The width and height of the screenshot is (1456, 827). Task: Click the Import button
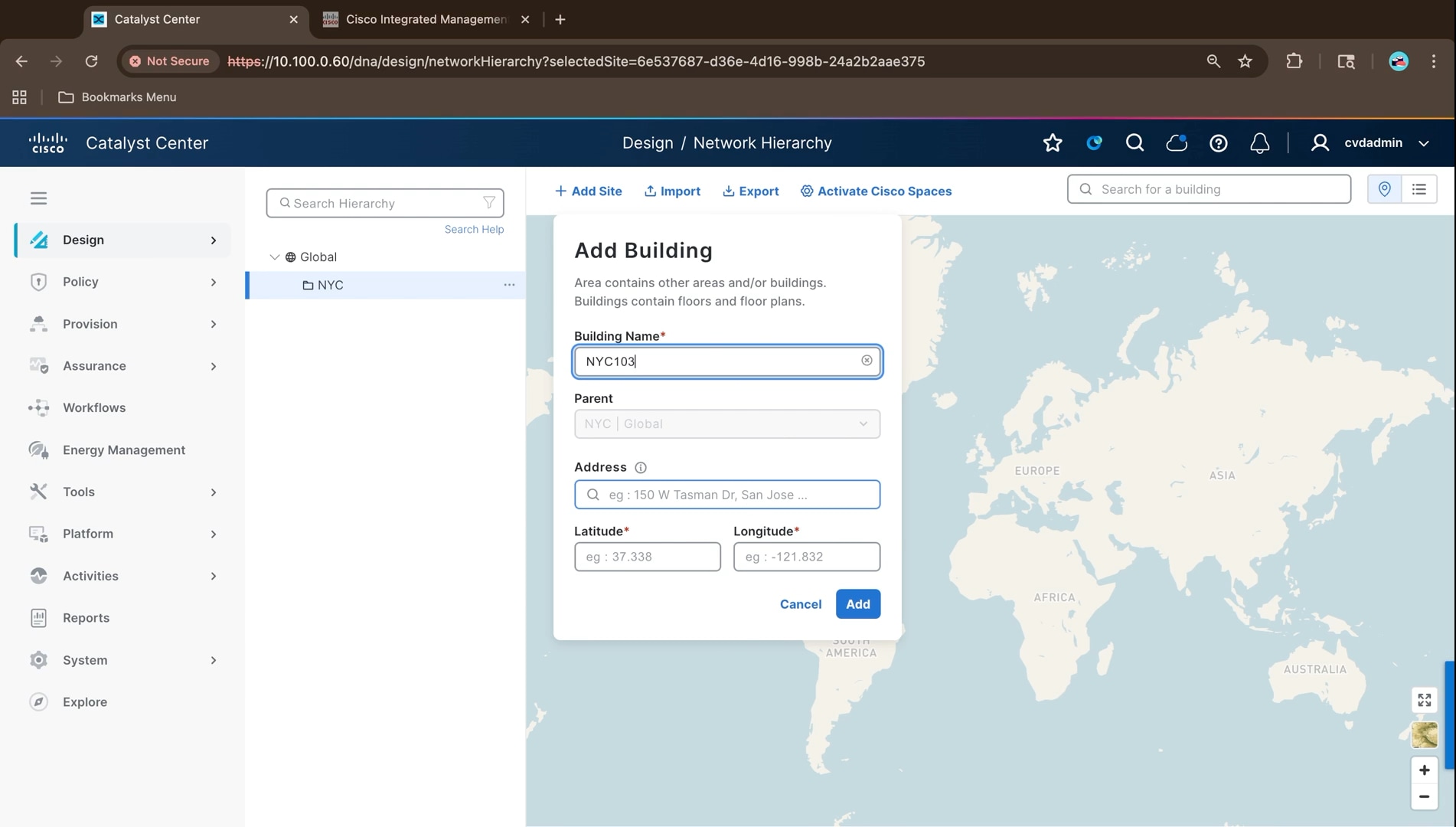[x=672, y=191]
